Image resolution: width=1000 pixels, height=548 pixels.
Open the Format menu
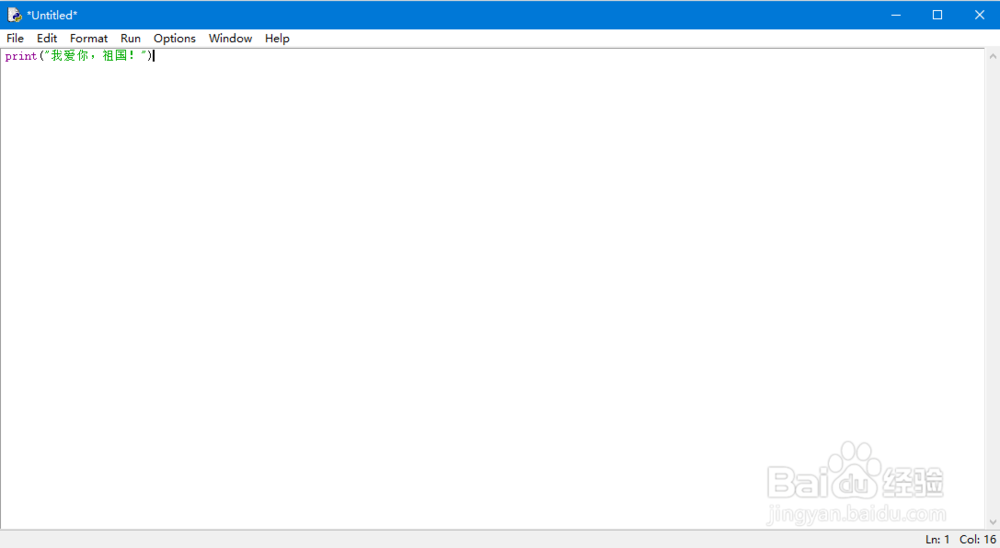point(89,38)
